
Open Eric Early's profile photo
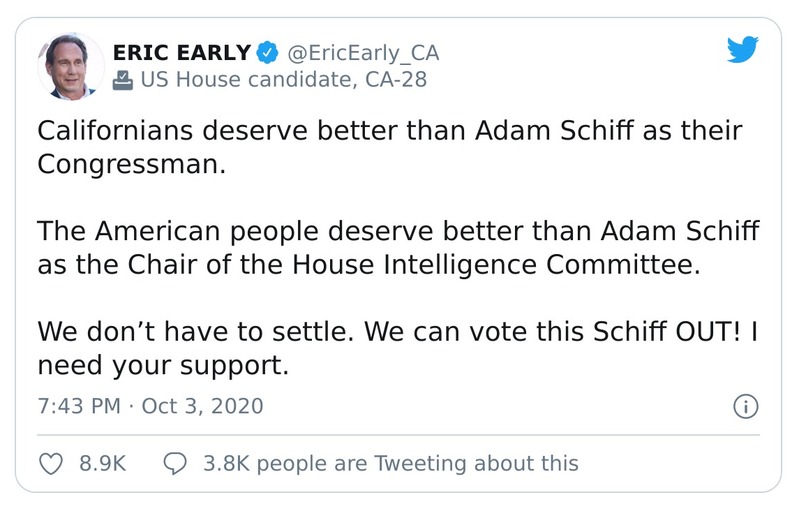coord(70,66)
